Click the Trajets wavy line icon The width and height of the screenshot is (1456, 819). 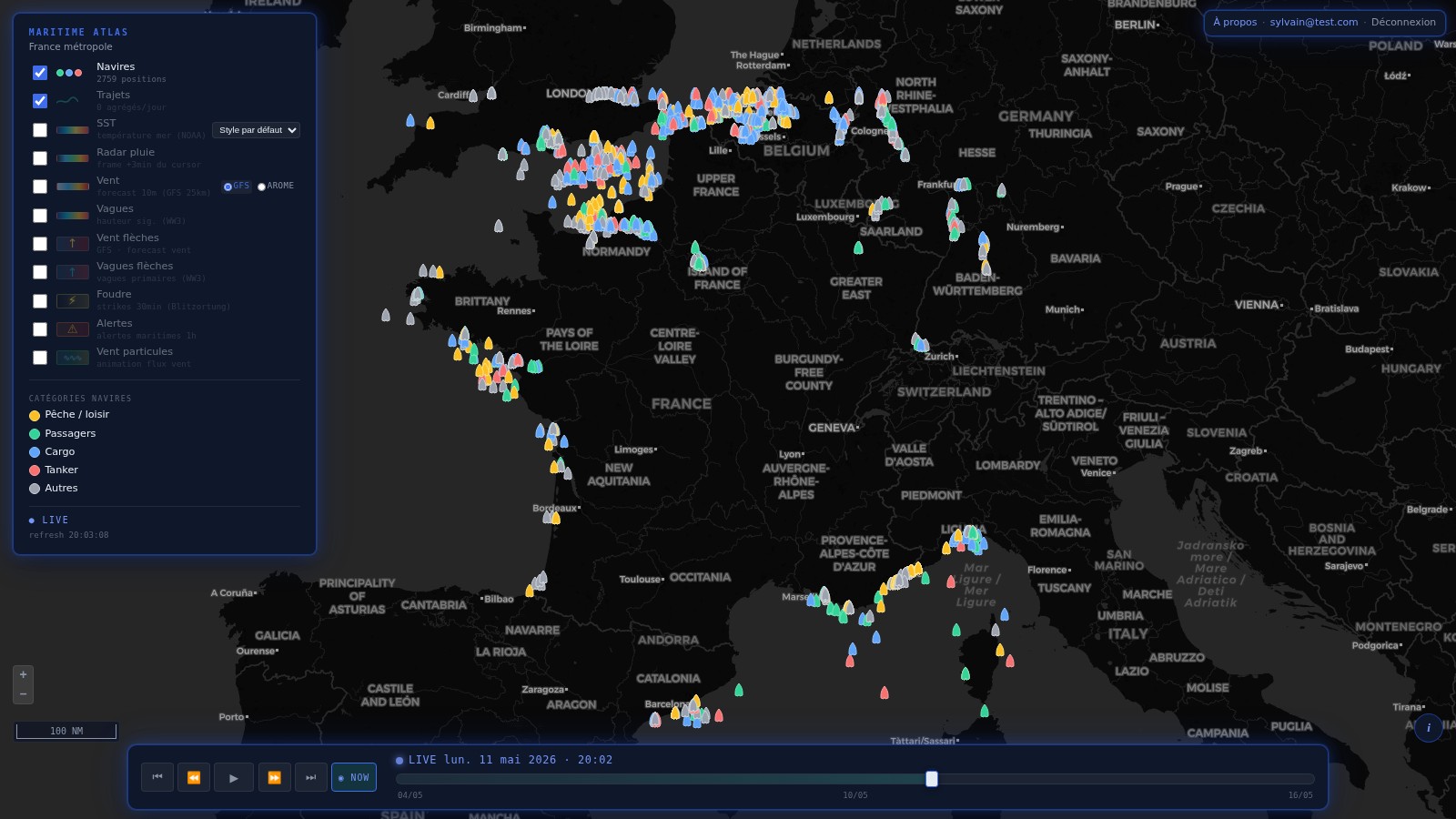(x=69, y=101)
